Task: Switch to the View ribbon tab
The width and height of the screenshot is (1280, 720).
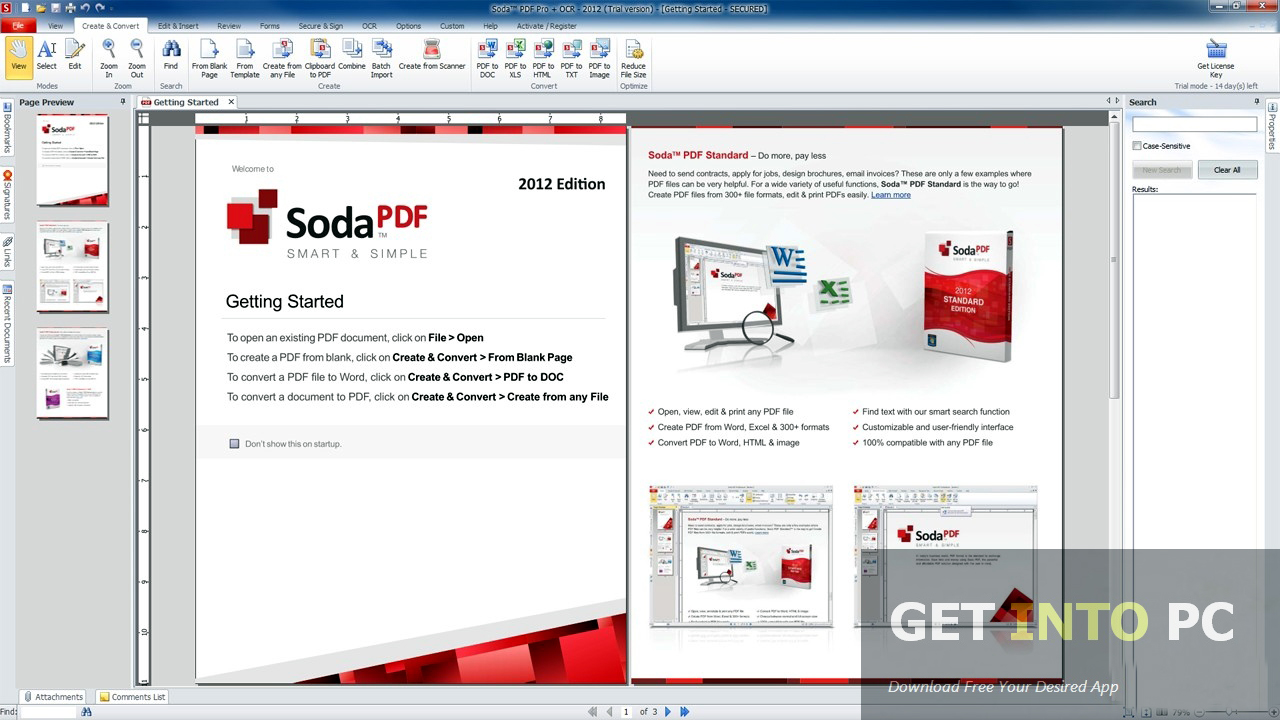Action: [55, 25]
